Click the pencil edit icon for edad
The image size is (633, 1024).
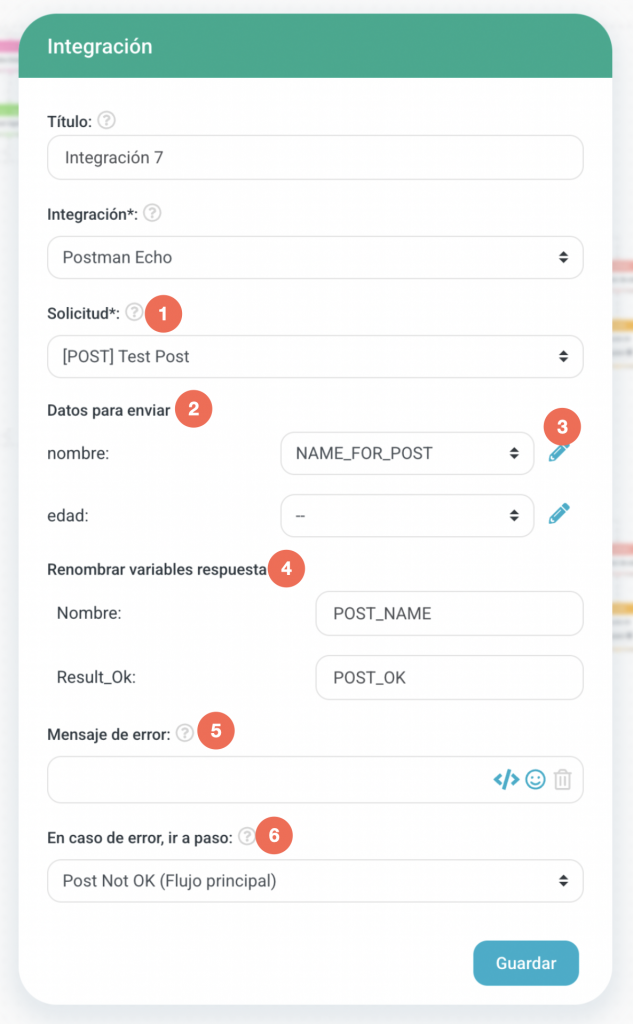tap(558, 515)
